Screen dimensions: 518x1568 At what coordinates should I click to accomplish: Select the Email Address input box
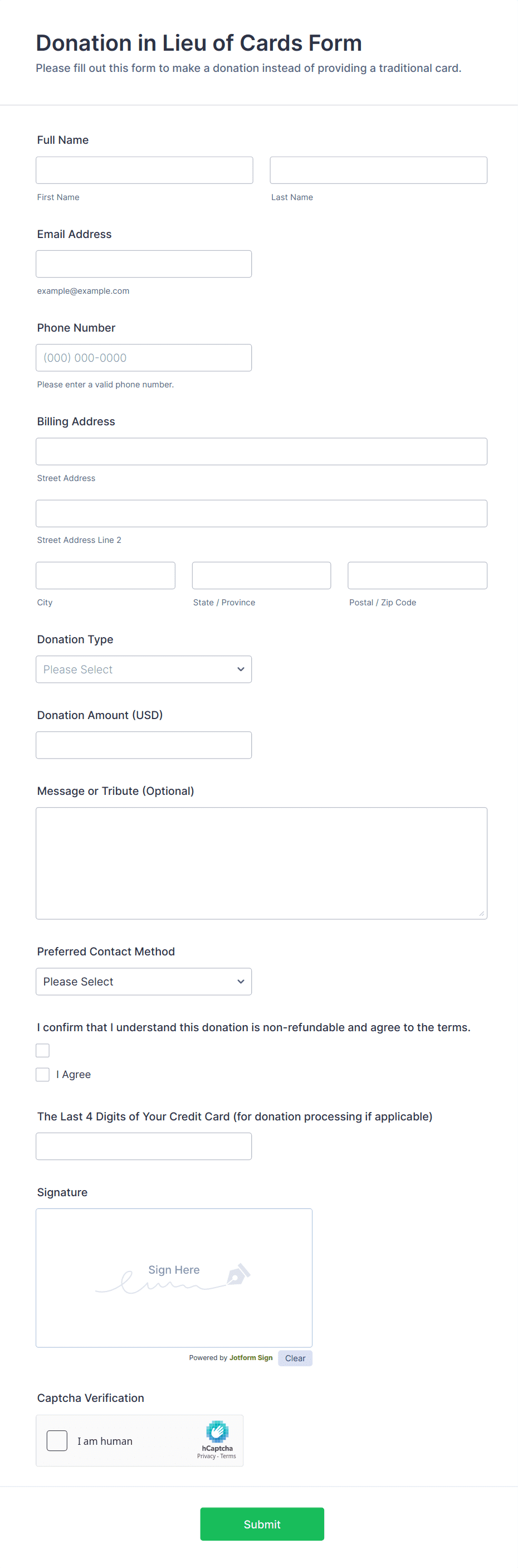(144, 264)
